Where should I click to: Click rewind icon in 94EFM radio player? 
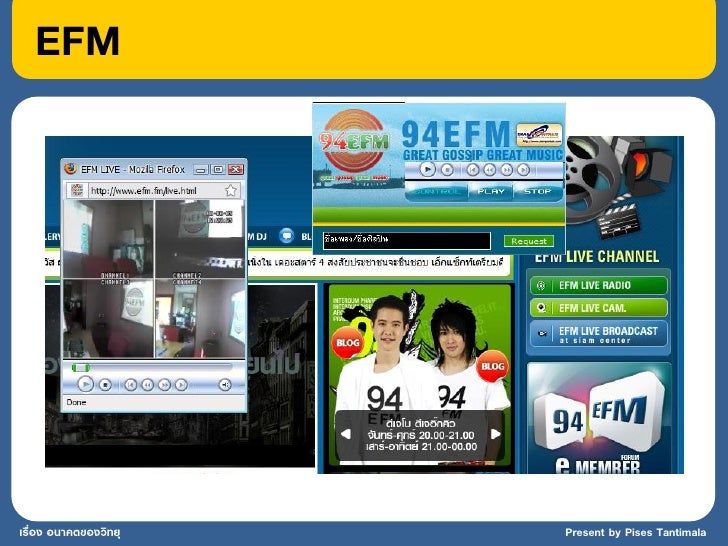tap(489, 170)
